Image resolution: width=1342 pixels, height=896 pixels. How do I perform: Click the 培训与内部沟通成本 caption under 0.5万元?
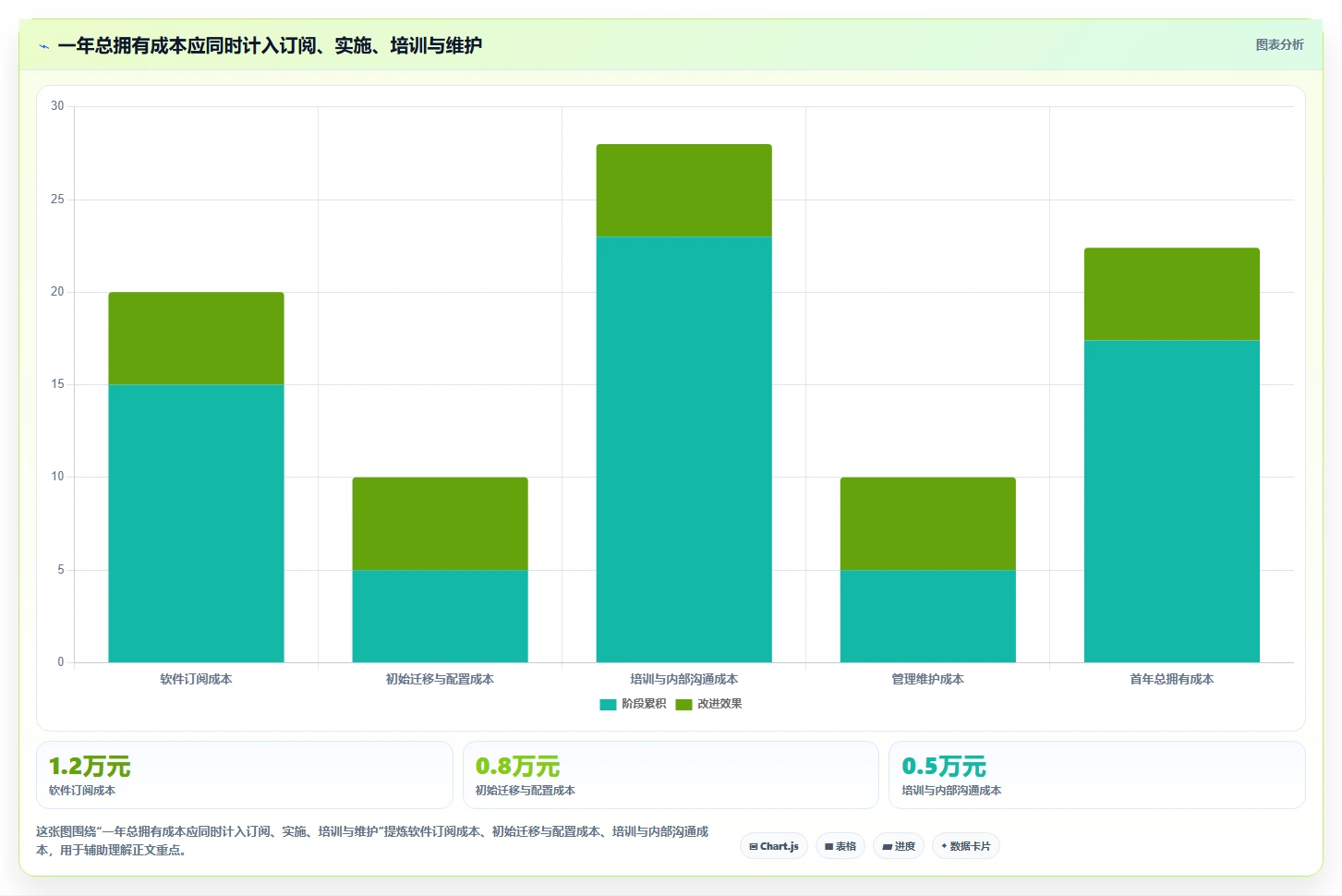pyautogui.click(x=951, y=791)
